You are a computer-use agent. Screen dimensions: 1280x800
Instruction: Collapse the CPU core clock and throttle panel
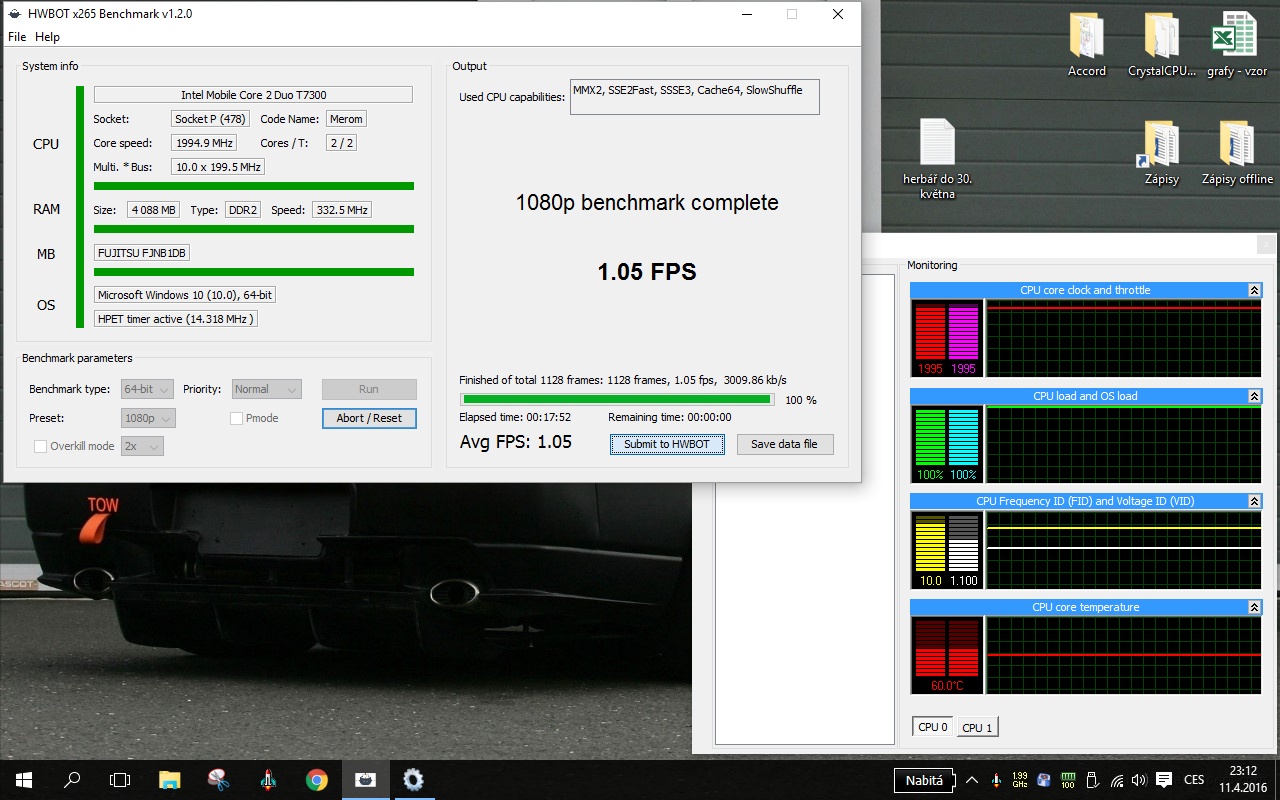[x=1254, y=290]
